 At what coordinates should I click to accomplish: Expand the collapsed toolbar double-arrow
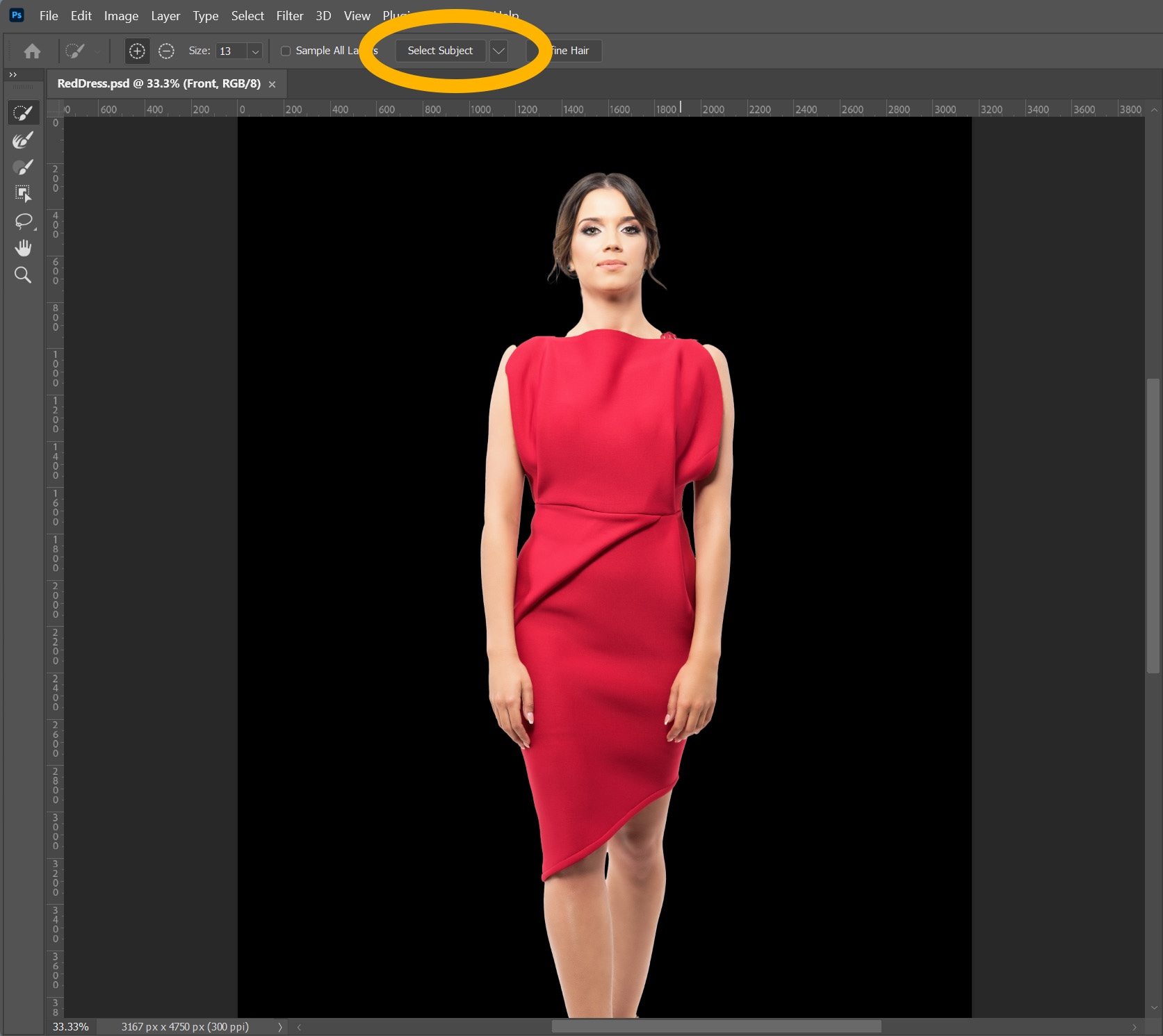[x=13, y=74]
